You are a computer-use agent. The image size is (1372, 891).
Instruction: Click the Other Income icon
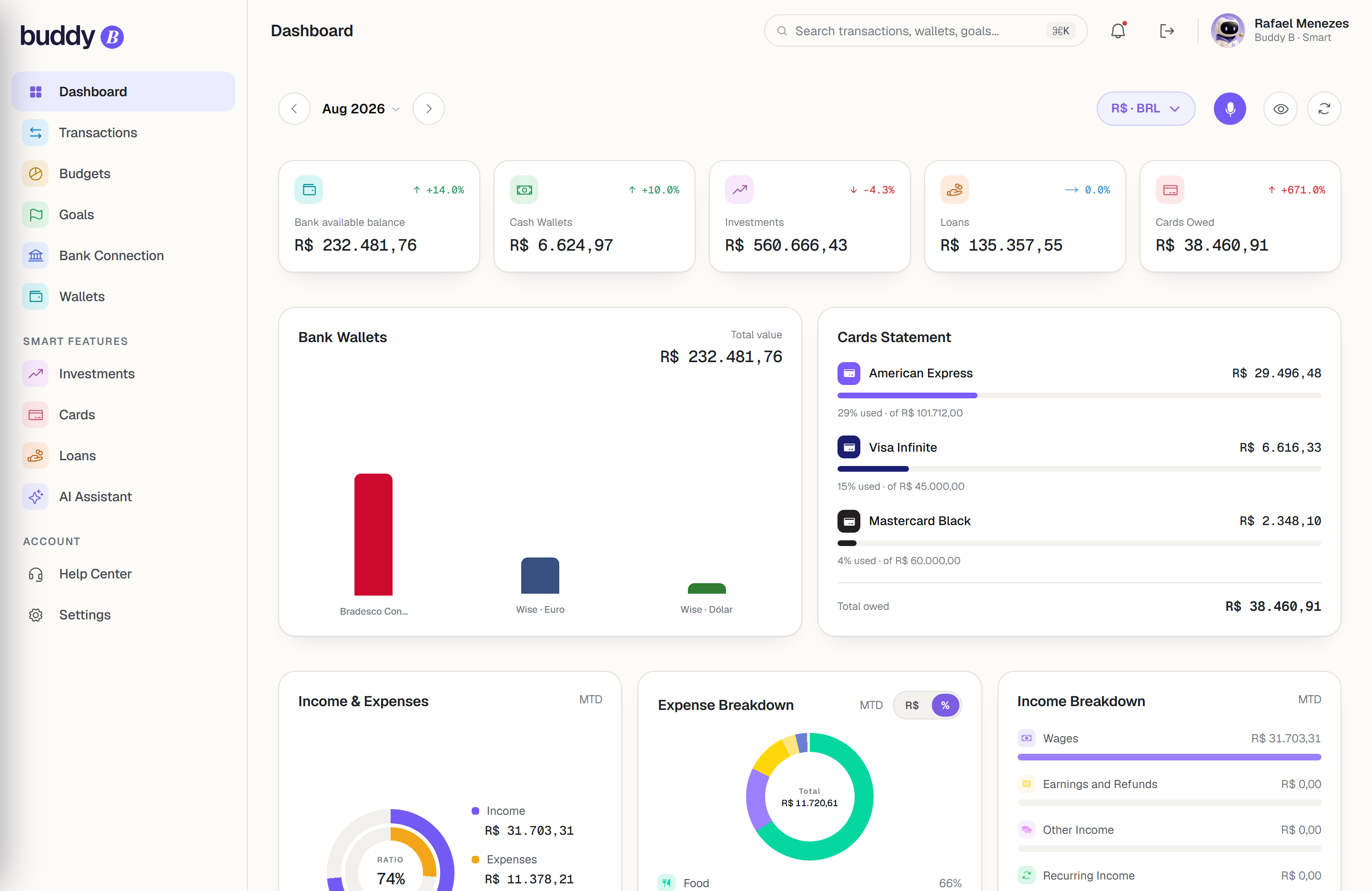click(1027, 830)
